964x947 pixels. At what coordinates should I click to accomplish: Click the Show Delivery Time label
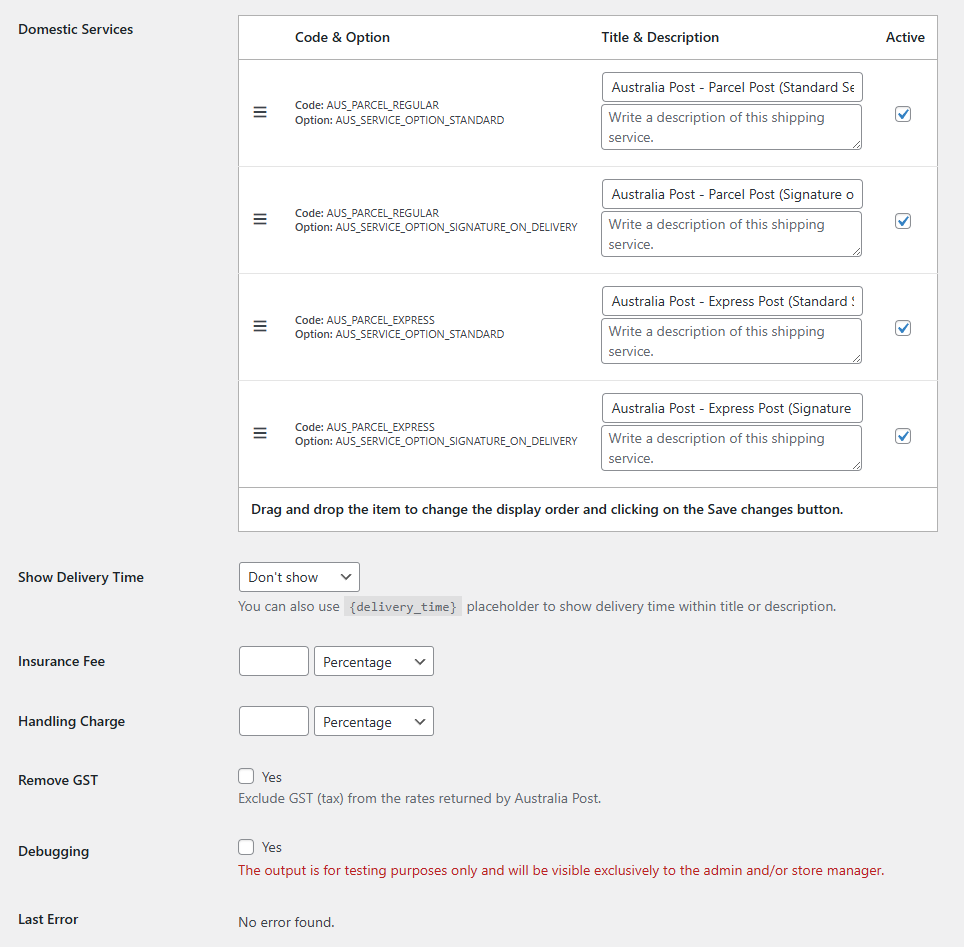pos(81,577)
